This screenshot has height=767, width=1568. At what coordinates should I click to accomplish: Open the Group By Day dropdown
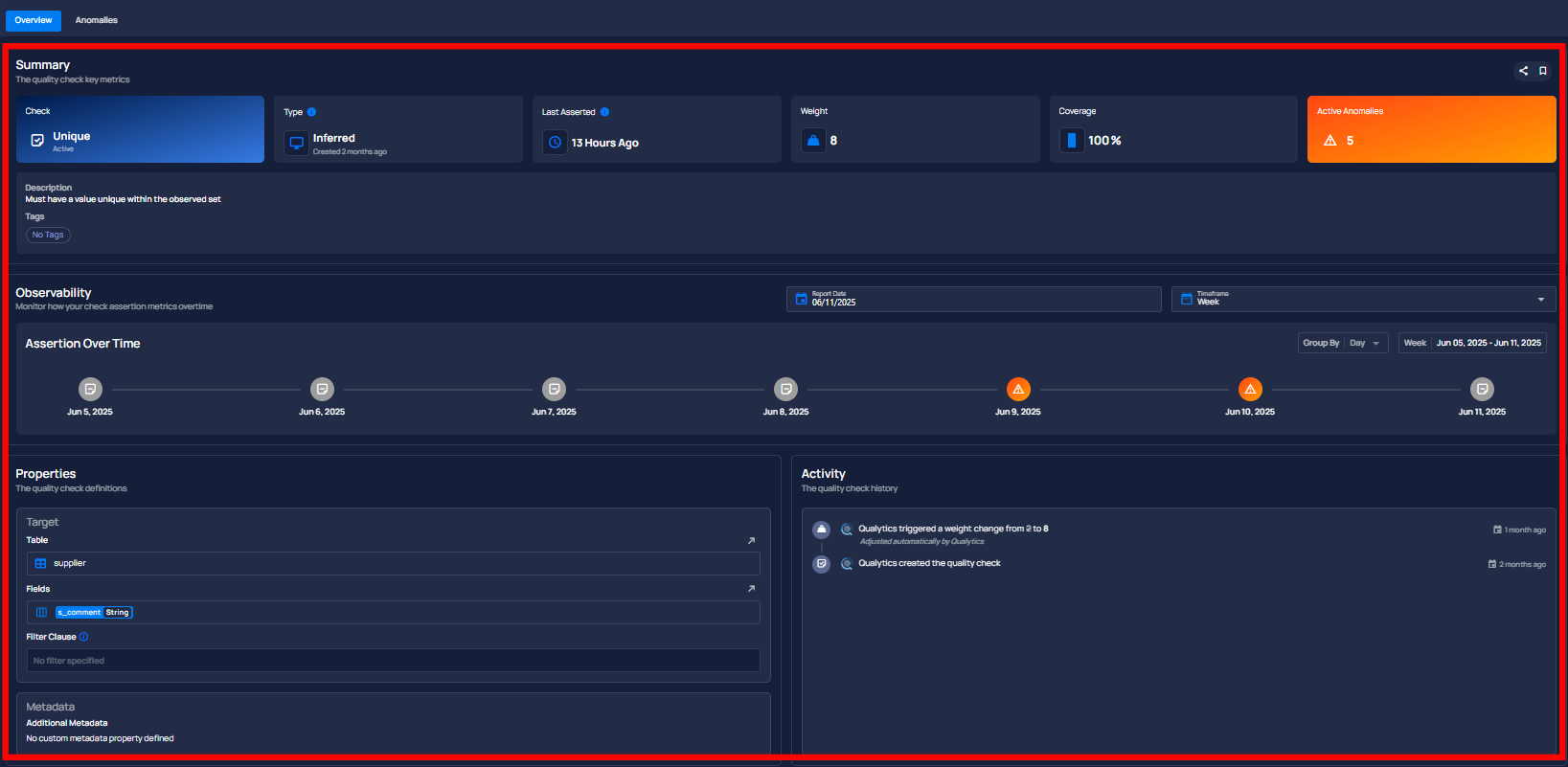pyautogui.click(x=1343, y=343)
